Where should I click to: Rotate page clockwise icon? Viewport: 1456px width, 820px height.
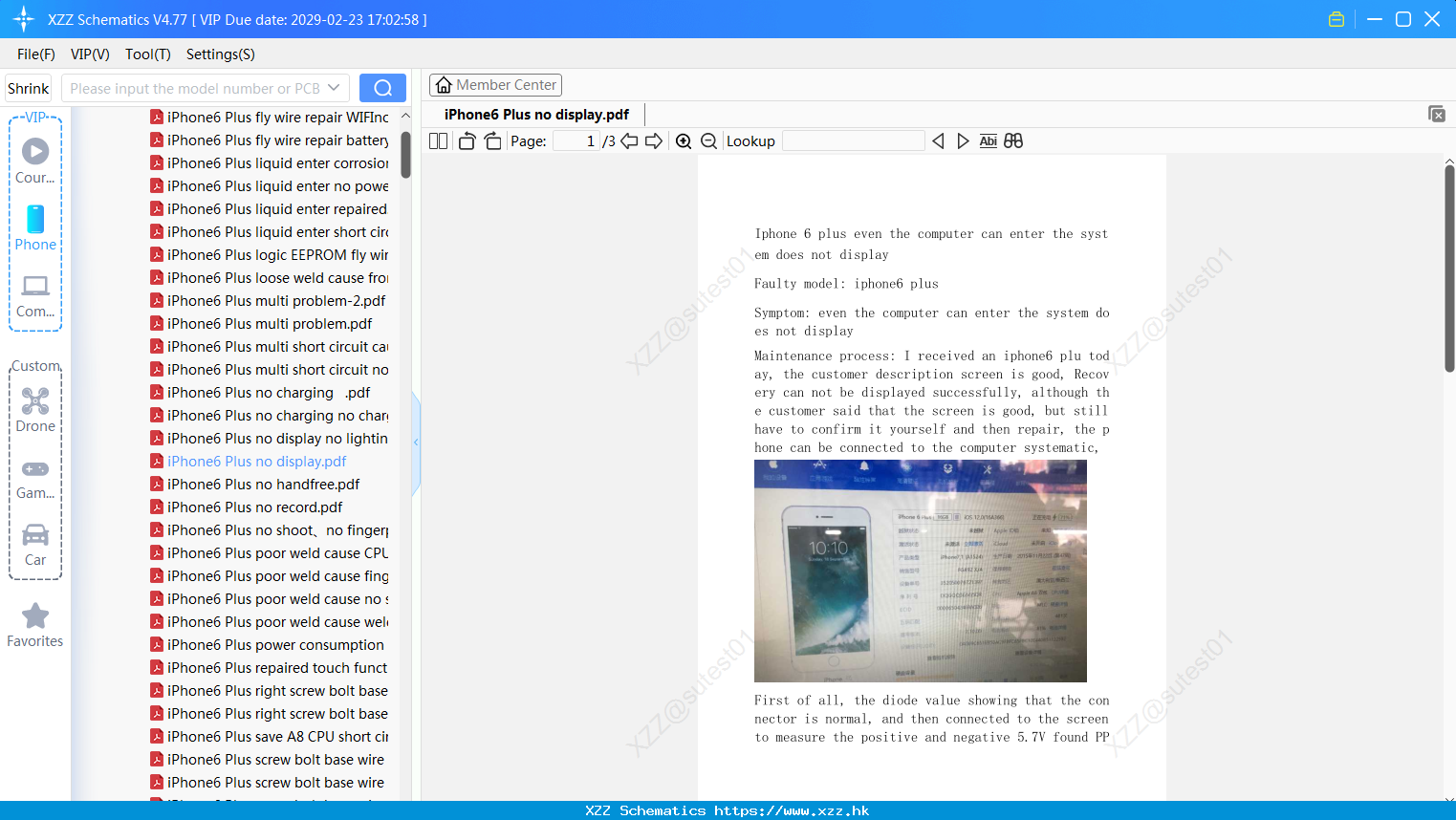492,141
